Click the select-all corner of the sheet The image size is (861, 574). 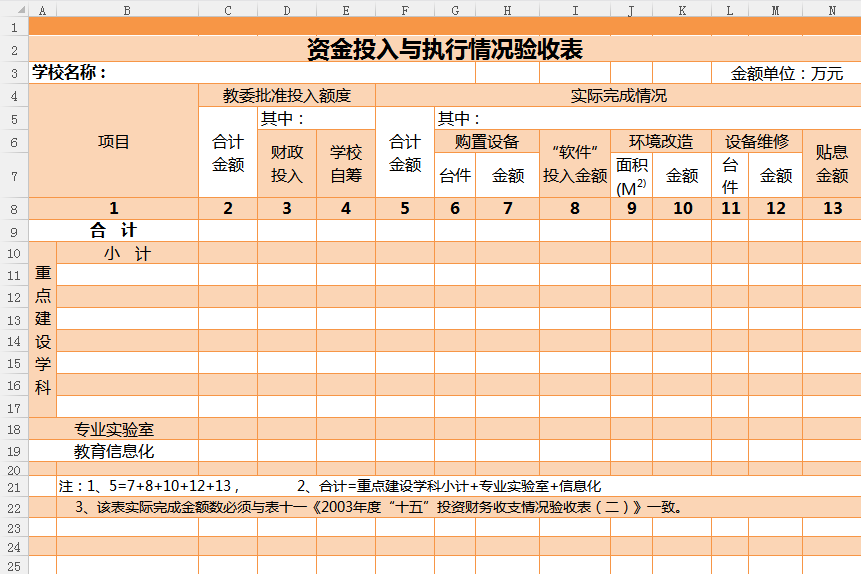click(x=14, y=9)
